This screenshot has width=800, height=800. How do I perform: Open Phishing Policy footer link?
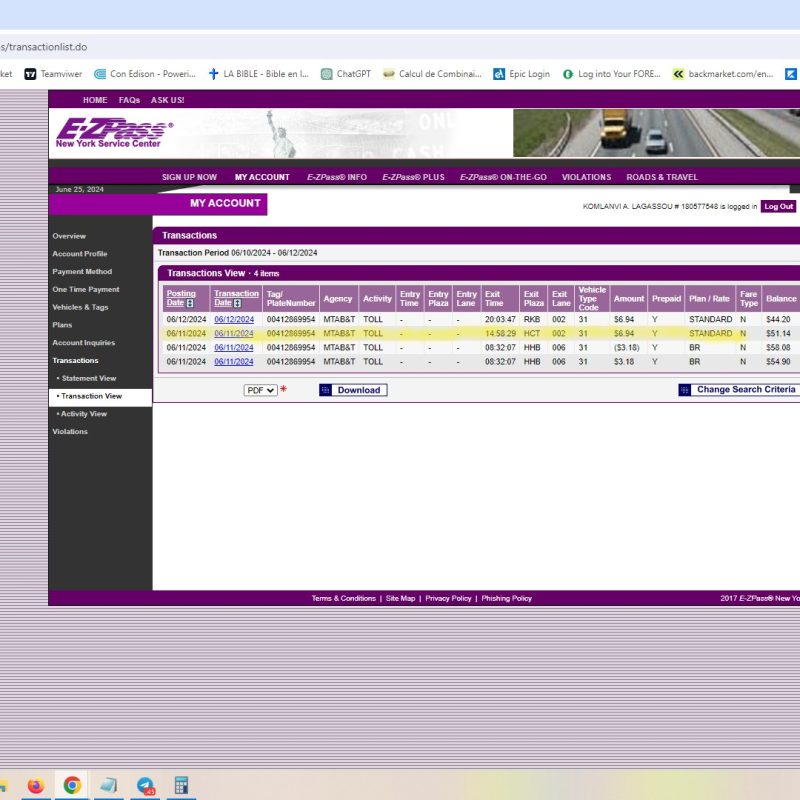[507, 598]
